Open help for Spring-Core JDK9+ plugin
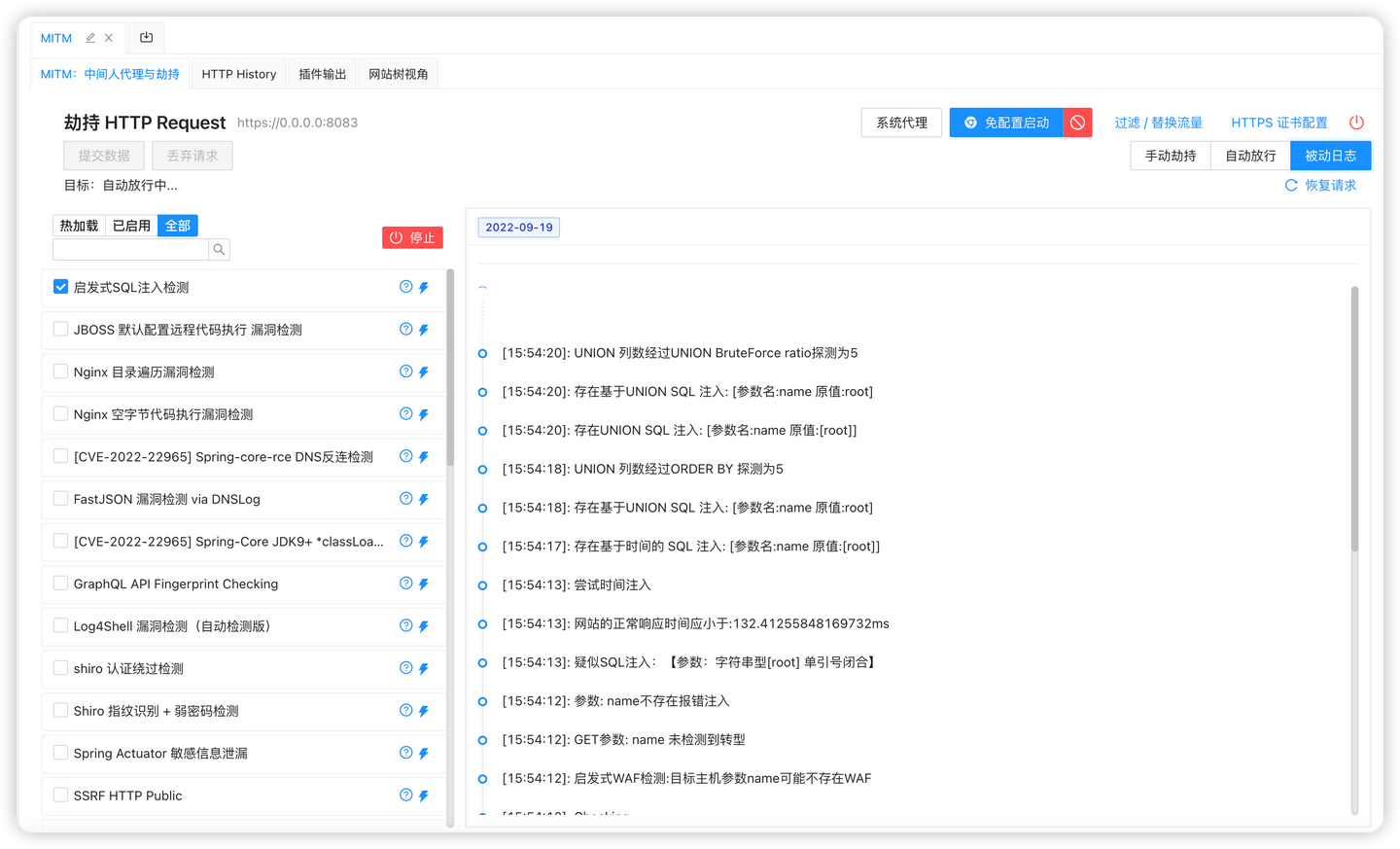The height and width of the screenshot is (849, 1400). point(406,541)
